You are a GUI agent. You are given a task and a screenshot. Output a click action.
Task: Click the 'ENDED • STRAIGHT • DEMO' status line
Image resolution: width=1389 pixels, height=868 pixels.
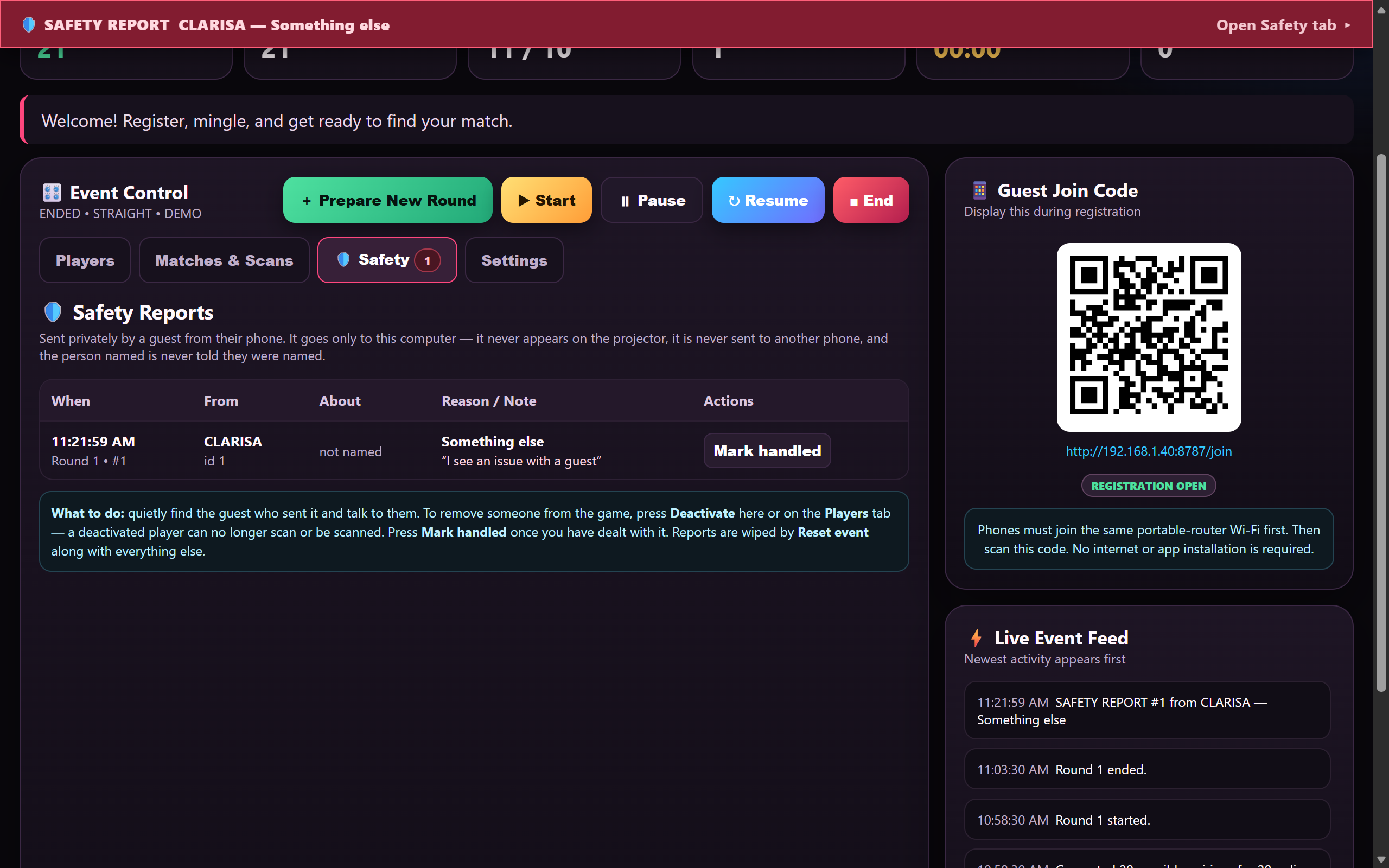(120, 214)
